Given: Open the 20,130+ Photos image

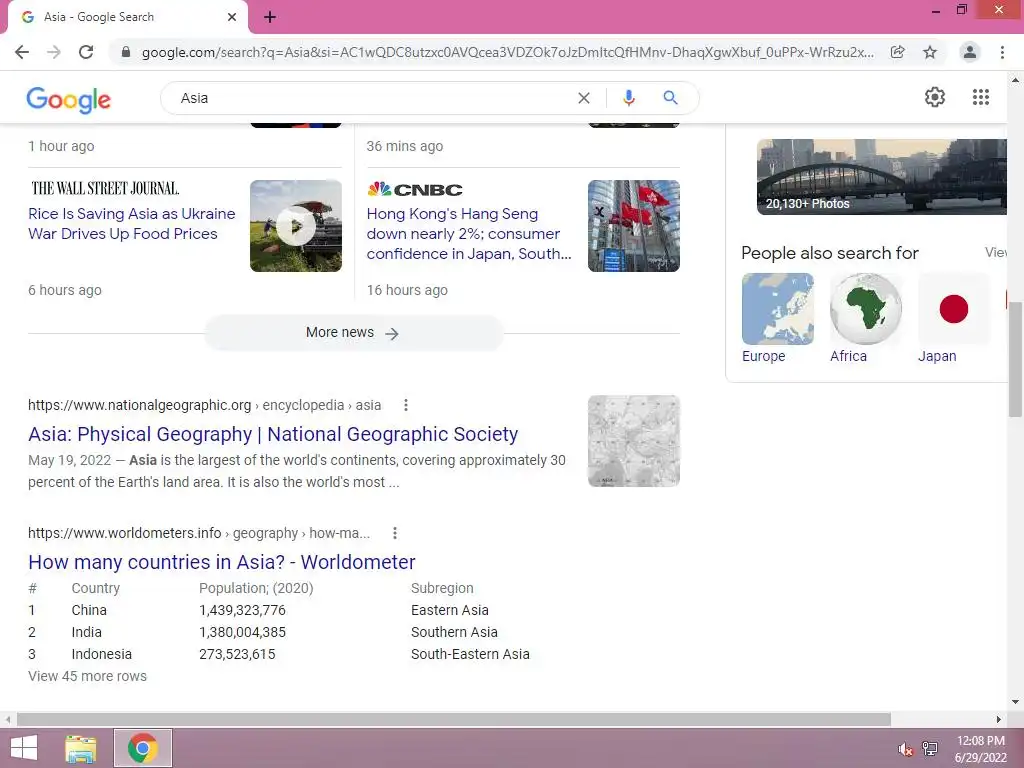Looking at the screenshot, I should [882, 176].
